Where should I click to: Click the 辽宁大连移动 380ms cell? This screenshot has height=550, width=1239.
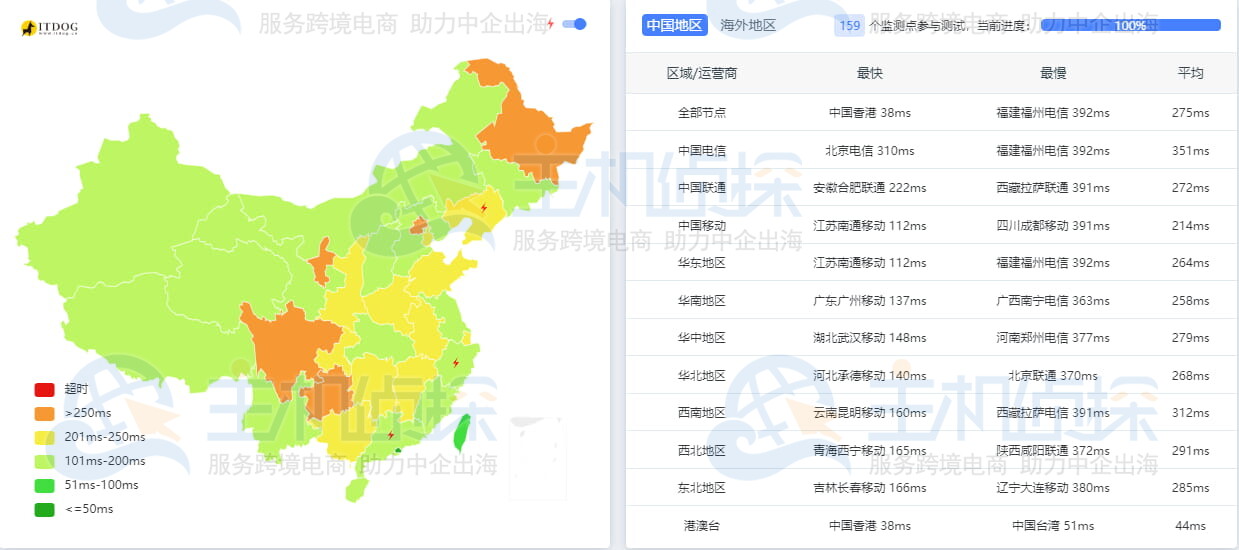1053,488
